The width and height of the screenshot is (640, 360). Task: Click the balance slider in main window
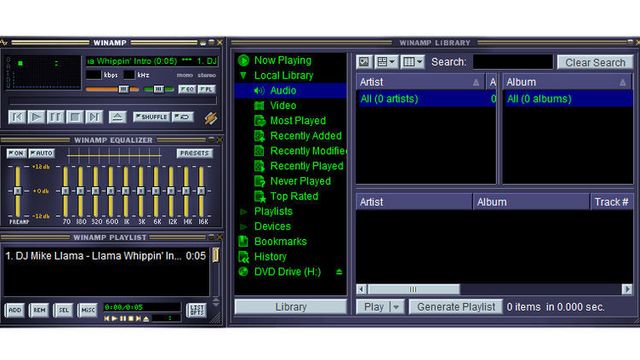tap(159, 89)
